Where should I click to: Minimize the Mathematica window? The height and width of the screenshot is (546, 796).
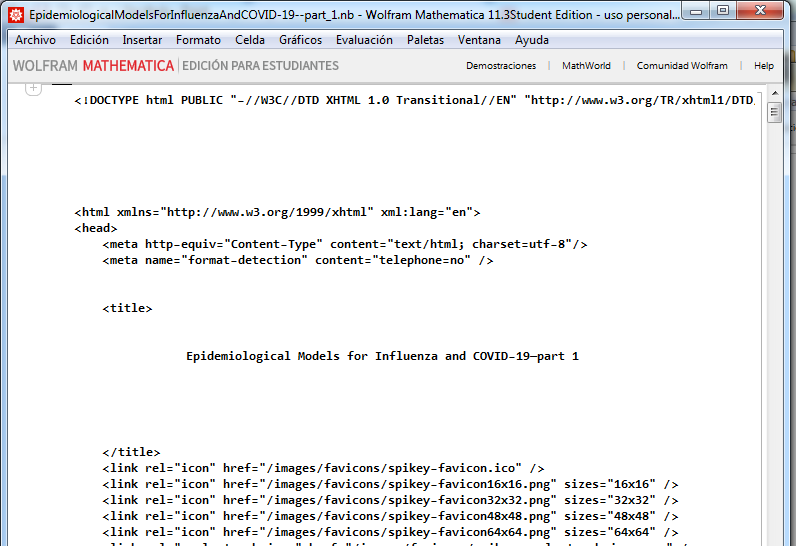(696, 11)
